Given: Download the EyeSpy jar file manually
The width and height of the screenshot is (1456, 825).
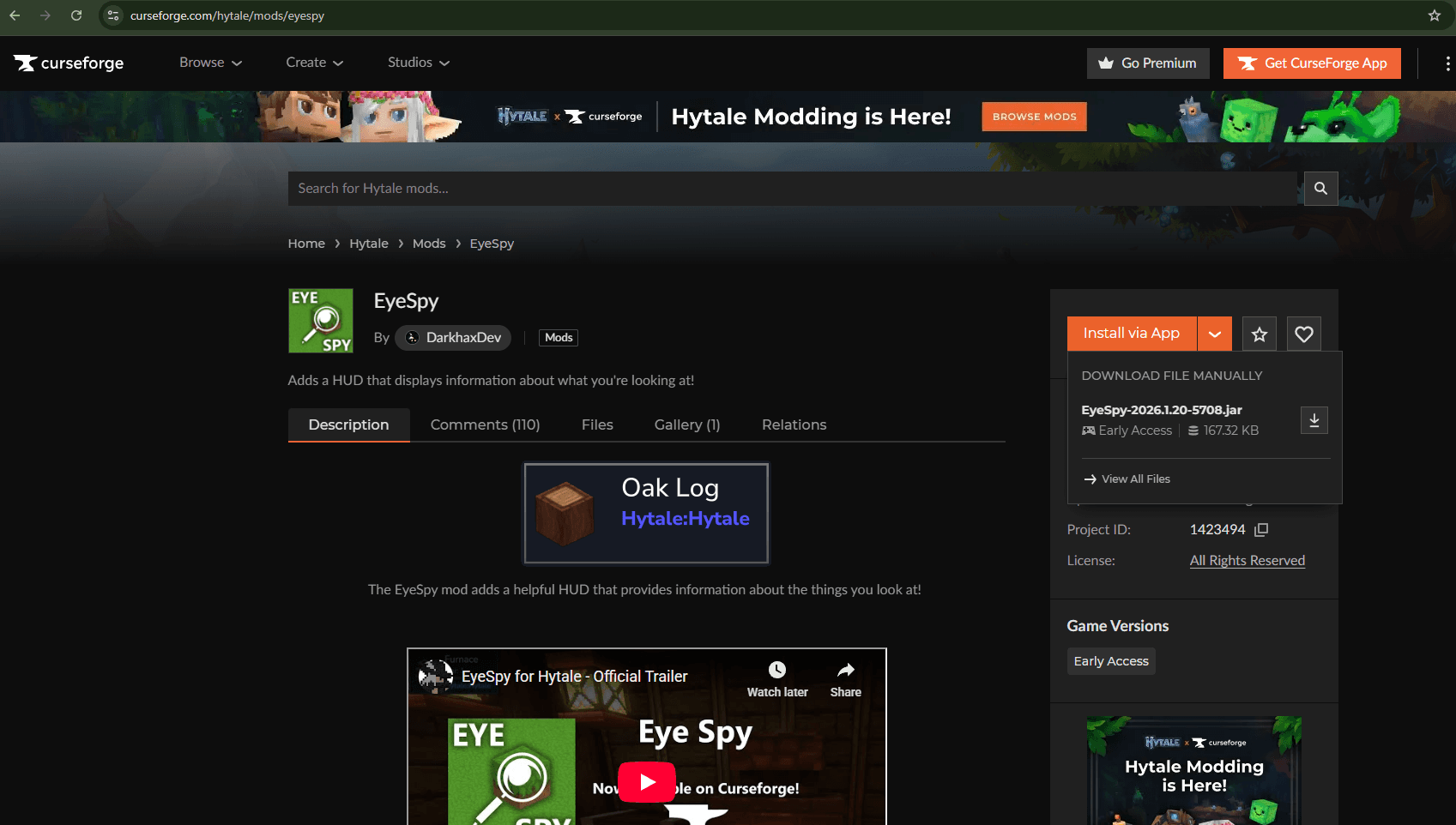Looking at the screenshot, I should [x=1314, y=420].
